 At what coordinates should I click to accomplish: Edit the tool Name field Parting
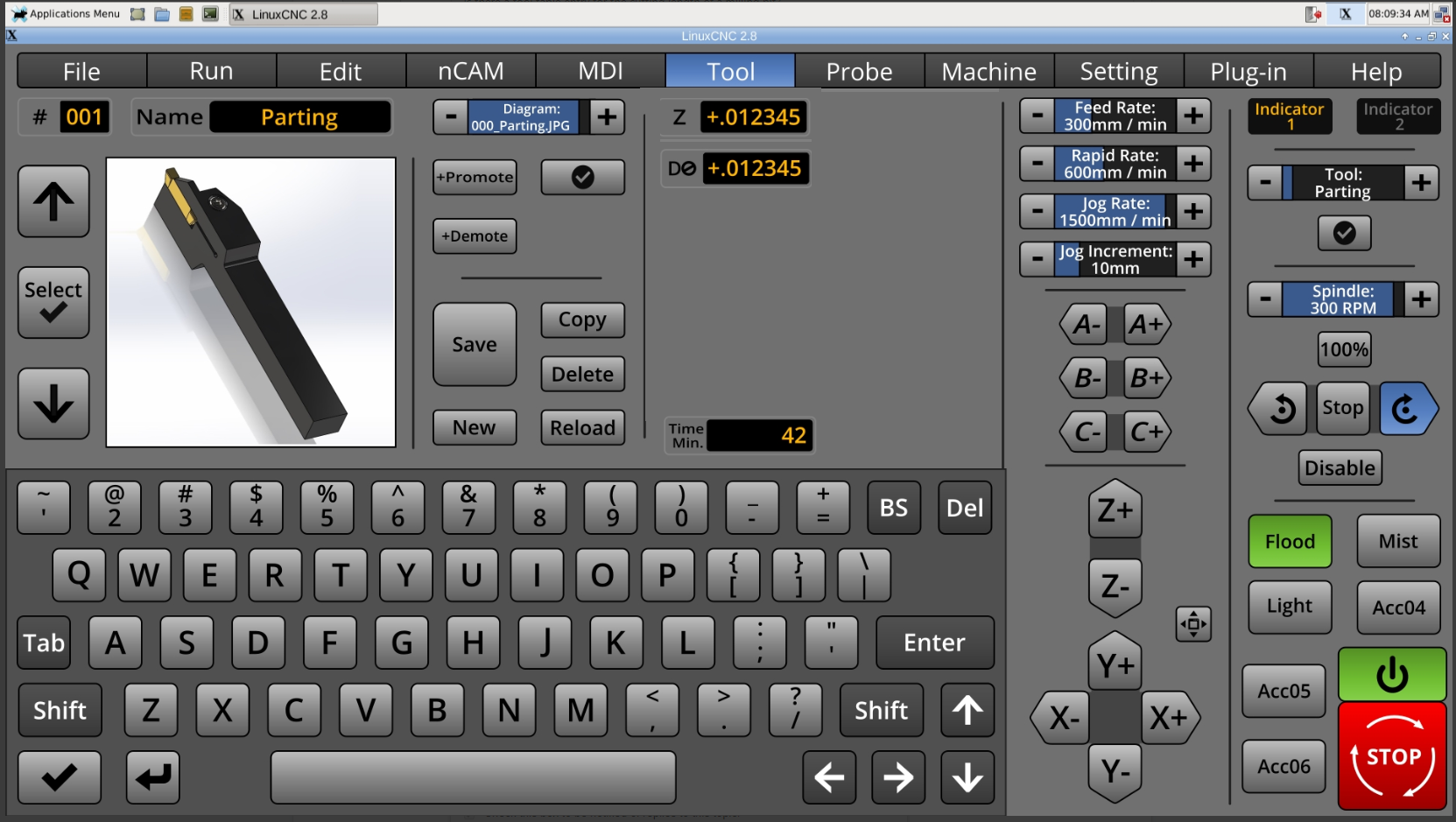tap(299, 117)
